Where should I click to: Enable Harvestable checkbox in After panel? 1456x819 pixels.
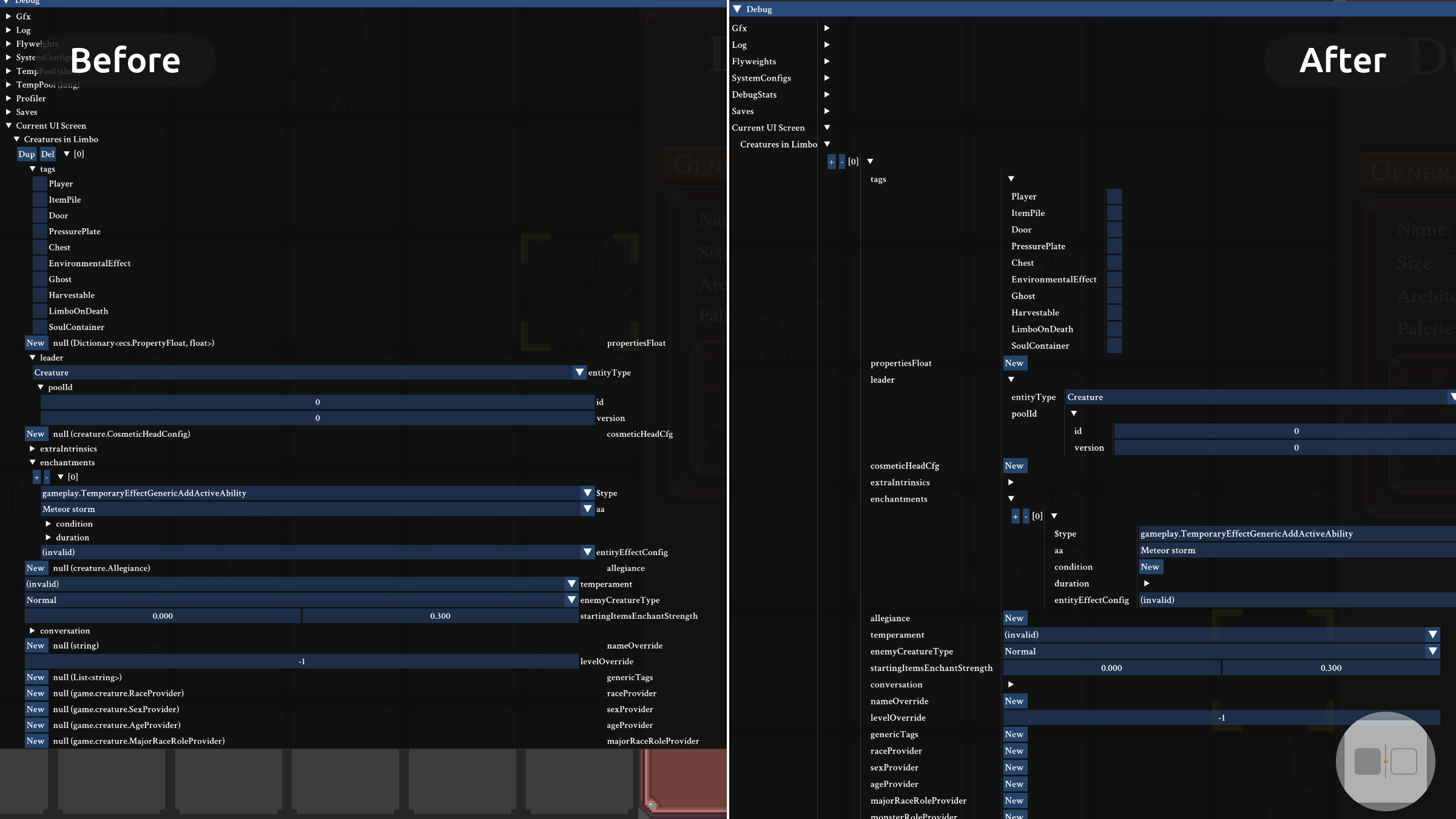click(x=1114, y=312)
